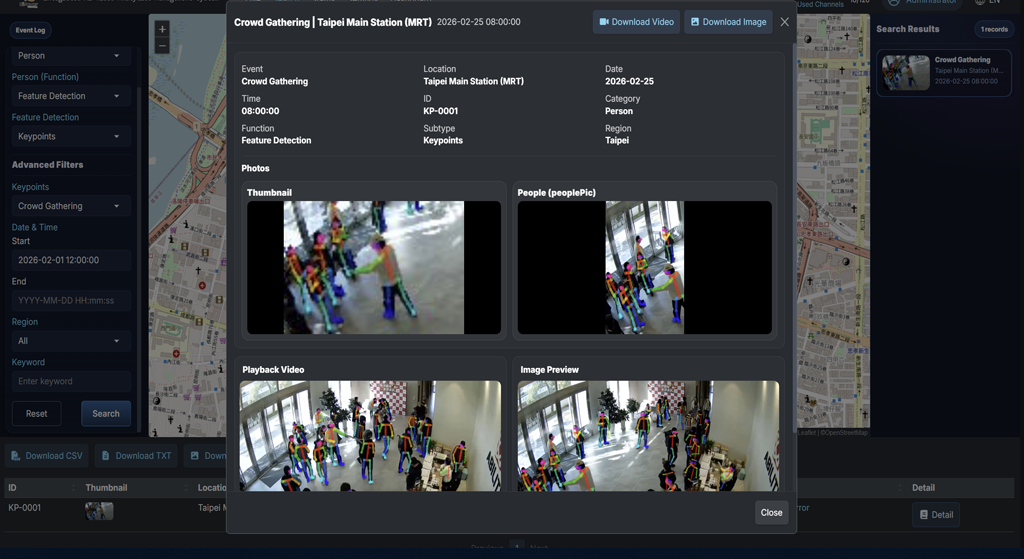Click the picture icon on Download Image
The height and width of the screenshot is (559, 1024).
695,22
